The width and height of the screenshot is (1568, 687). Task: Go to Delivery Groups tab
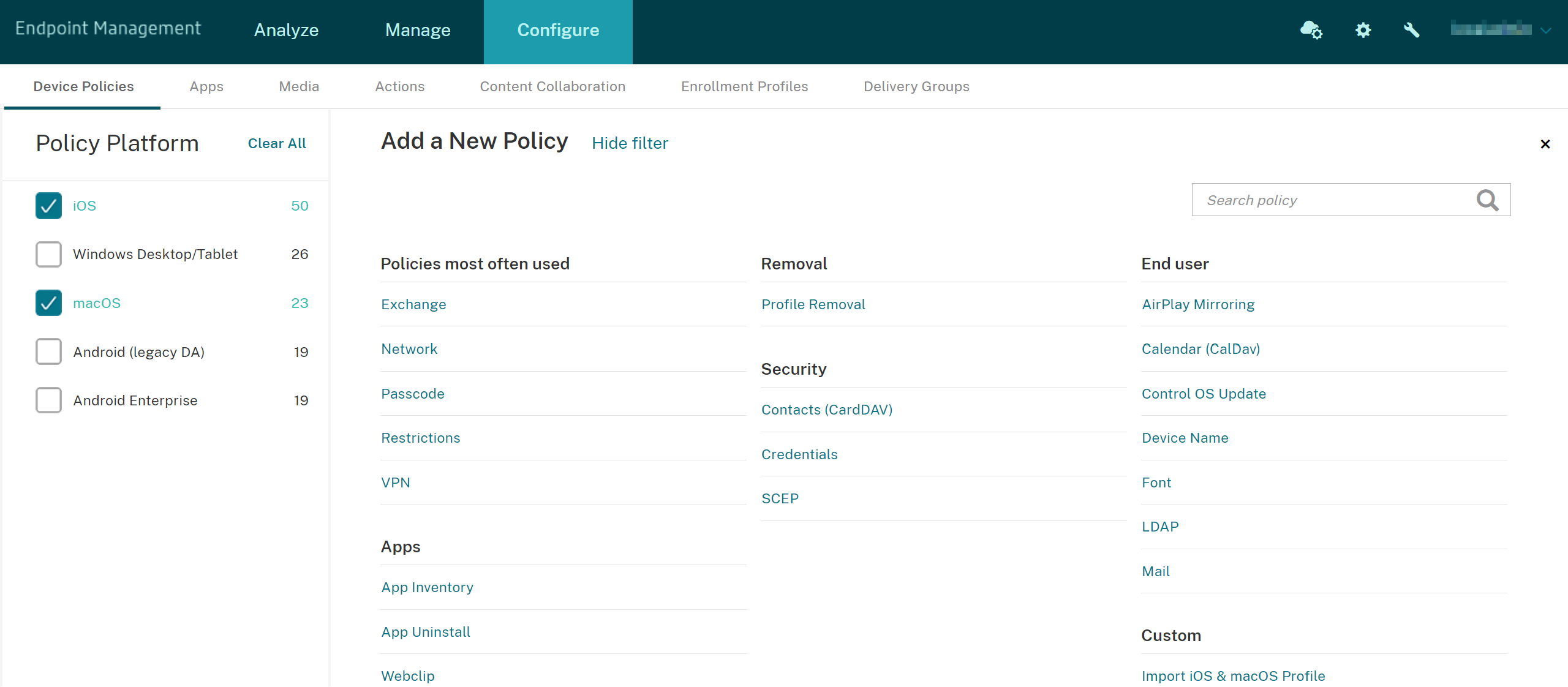click(x=916, y=86)
